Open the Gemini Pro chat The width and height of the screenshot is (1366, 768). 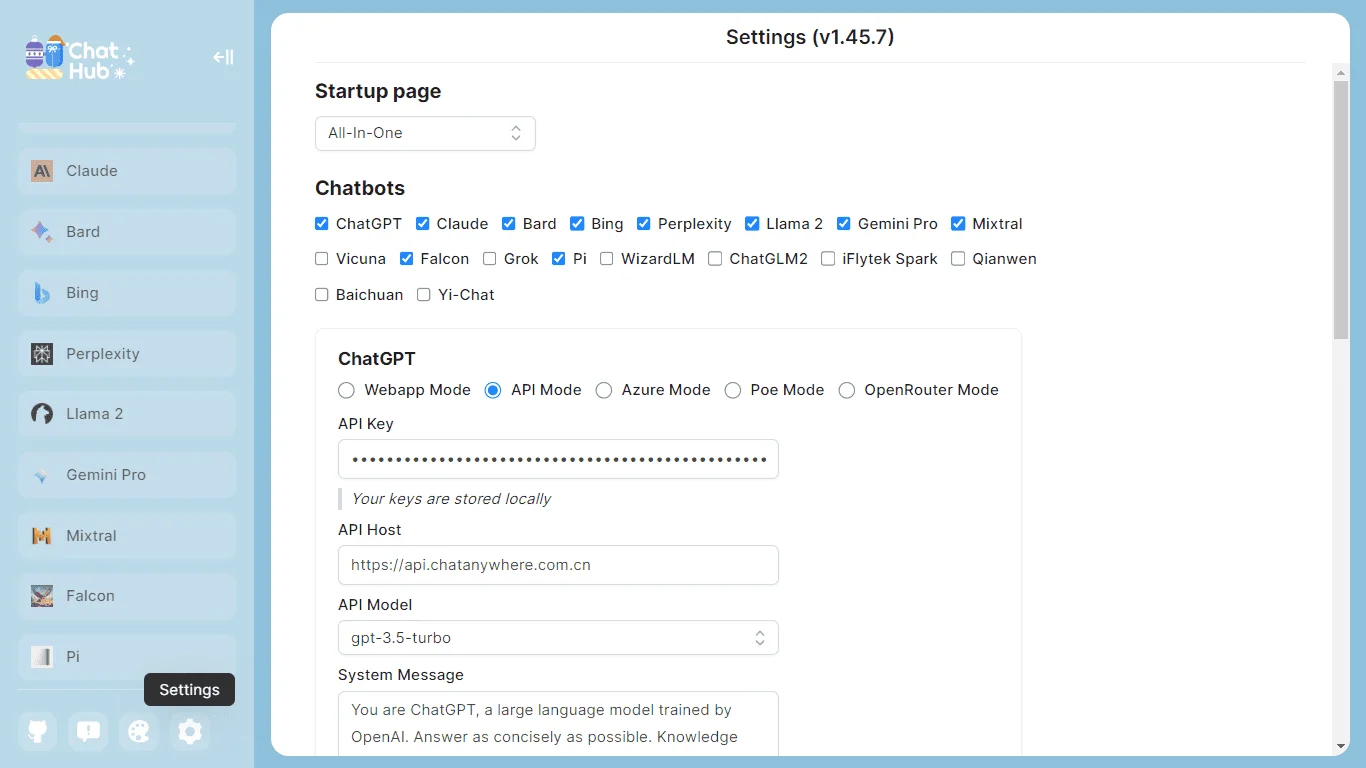pyautogui.click(x=127, y=475)
